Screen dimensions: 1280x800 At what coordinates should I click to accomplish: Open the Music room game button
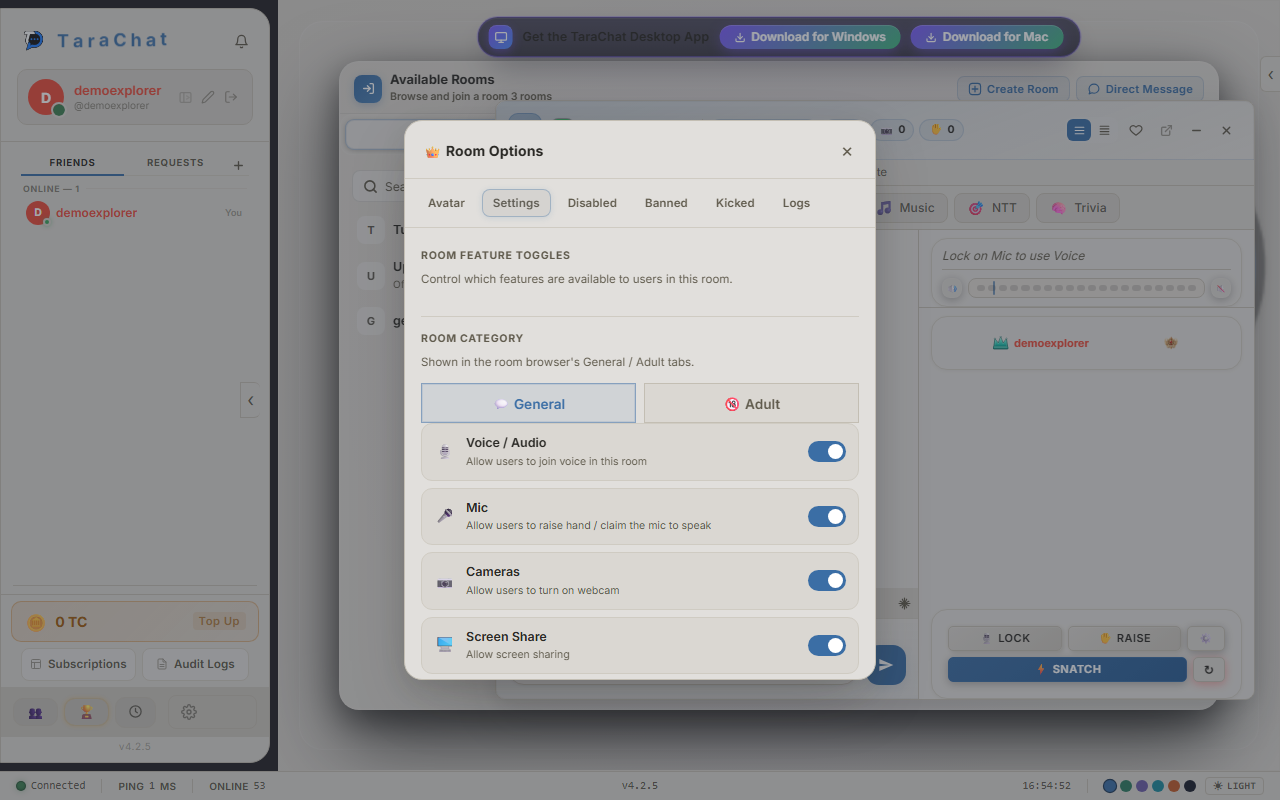click(907, 208)
